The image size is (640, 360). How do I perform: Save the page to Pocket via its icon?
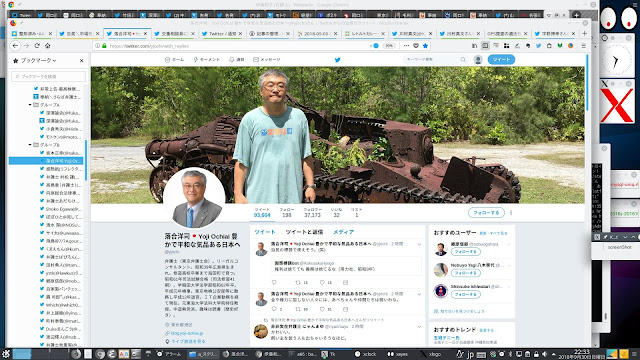pos(416,46)
